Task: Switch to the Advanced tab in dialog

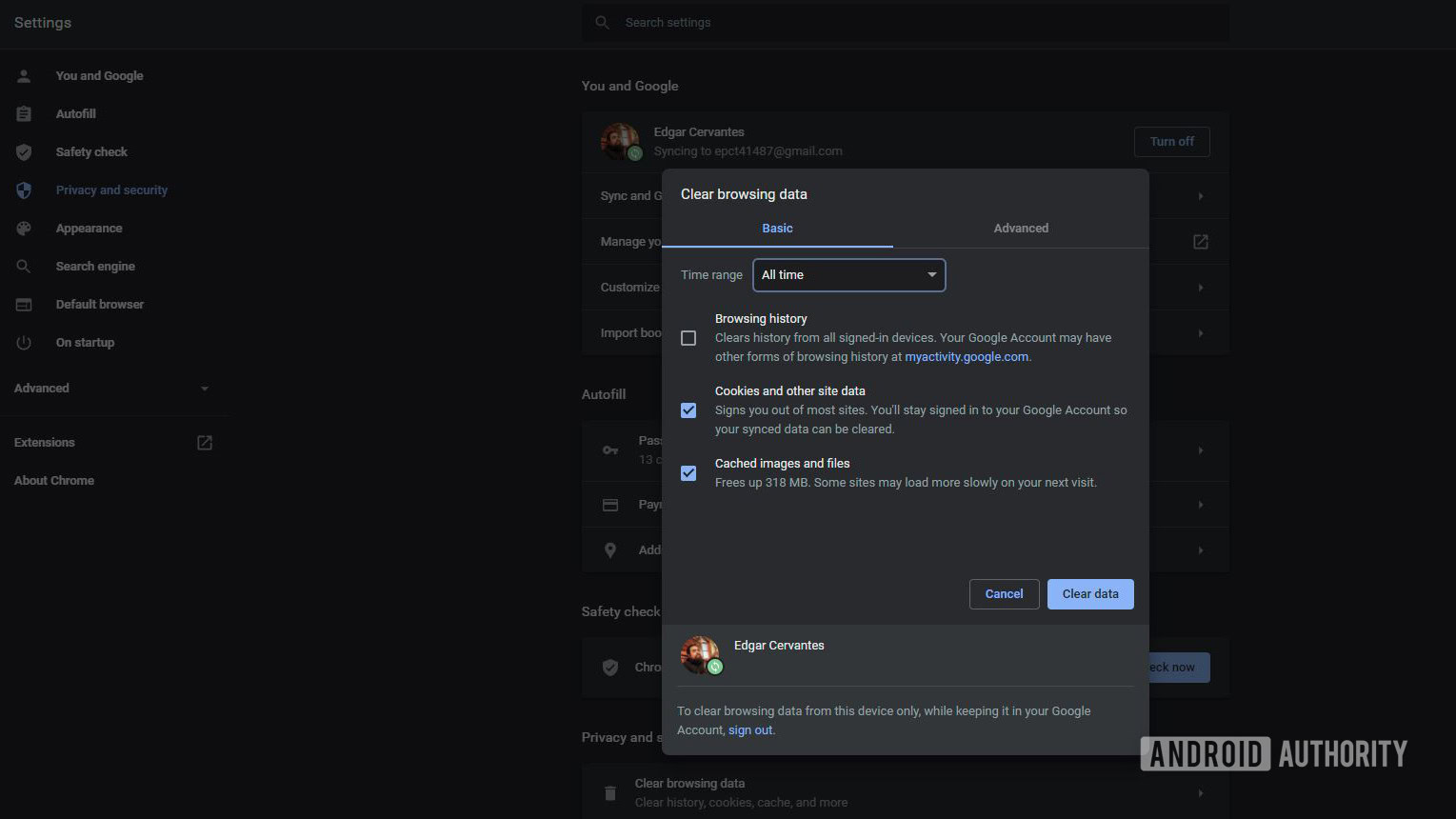Action: pos(1021,229)
